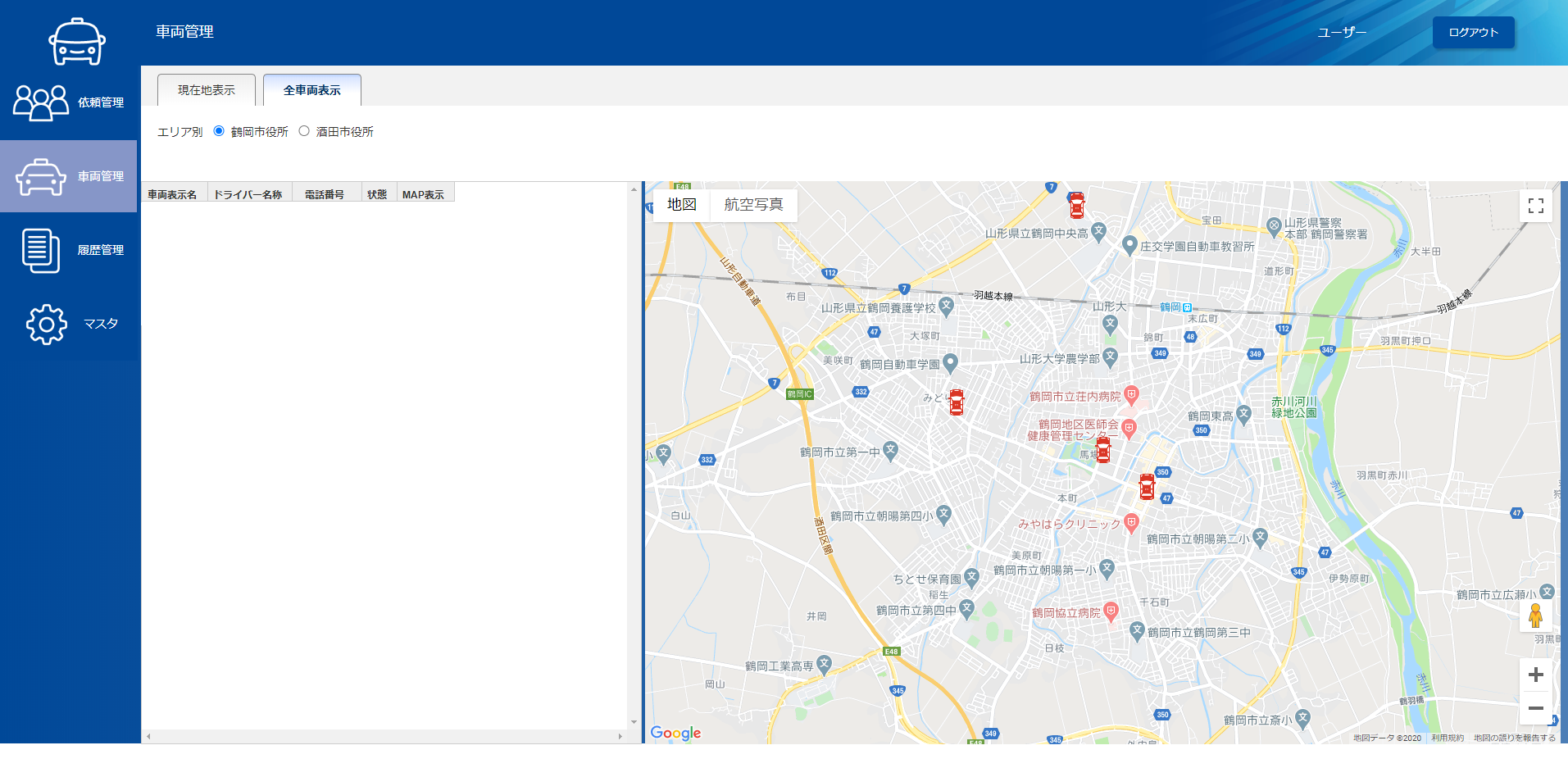Click vehicle list scrollbar up arrow
Viewport: 1568px width, 768px height.
tap(634, 189)
